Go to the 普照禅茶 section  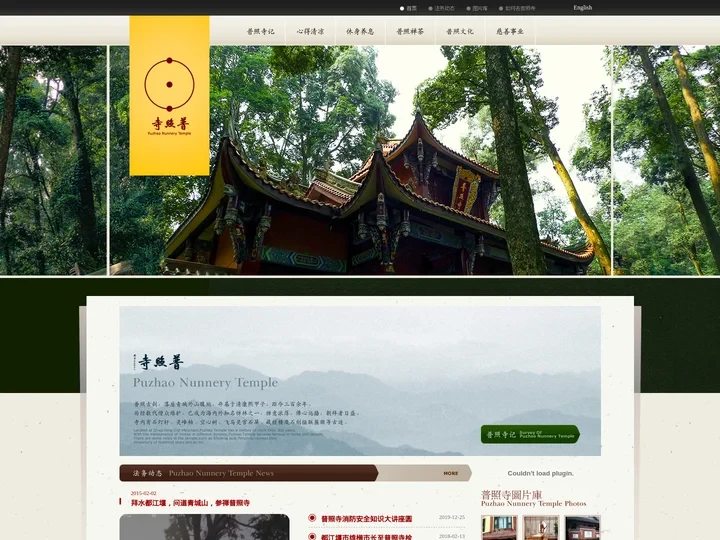[410, 31]
